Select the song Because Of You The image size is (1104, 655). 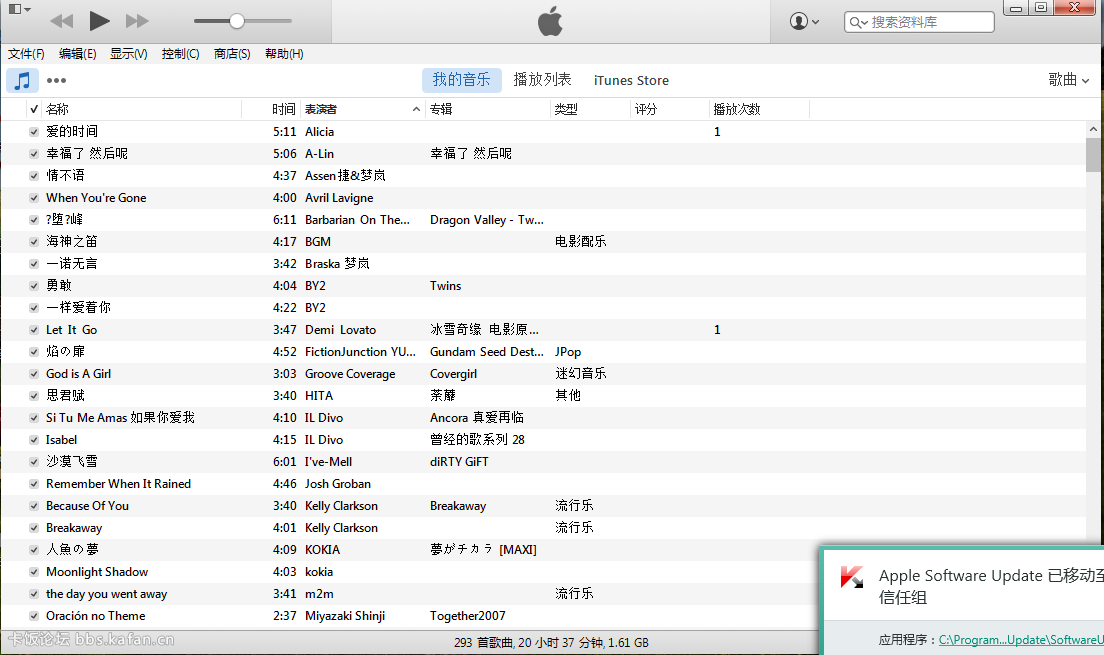click(87, 506)
